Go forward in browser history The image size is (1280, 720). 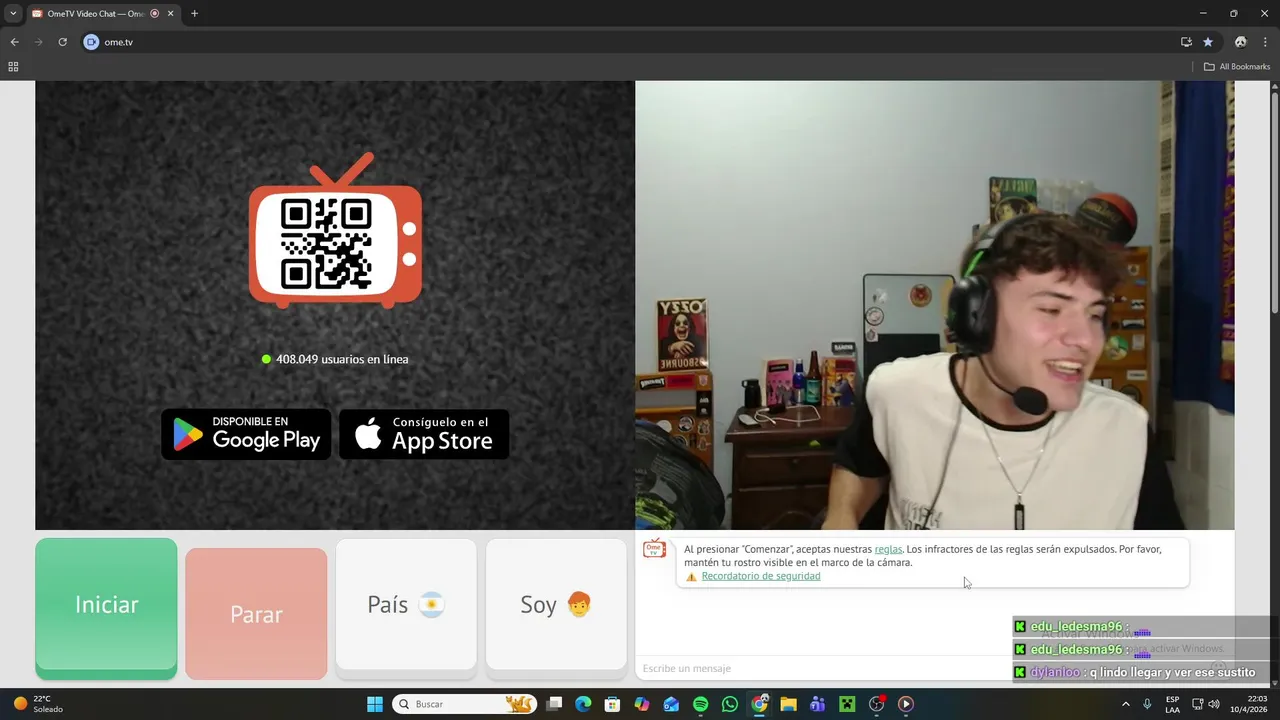(38, 42)
